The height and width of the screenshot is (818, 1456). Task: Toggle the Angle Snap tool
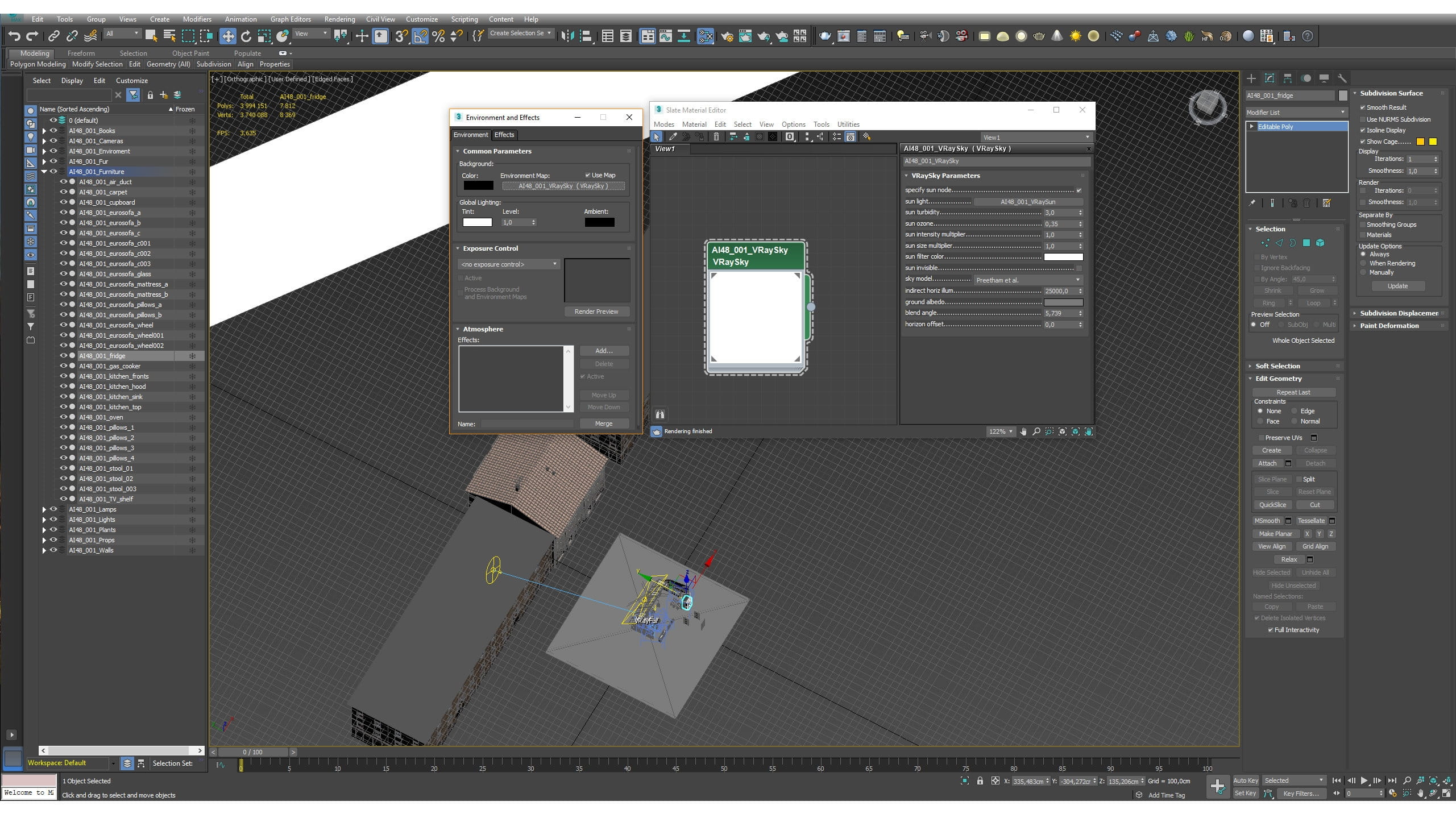point(420,36)
